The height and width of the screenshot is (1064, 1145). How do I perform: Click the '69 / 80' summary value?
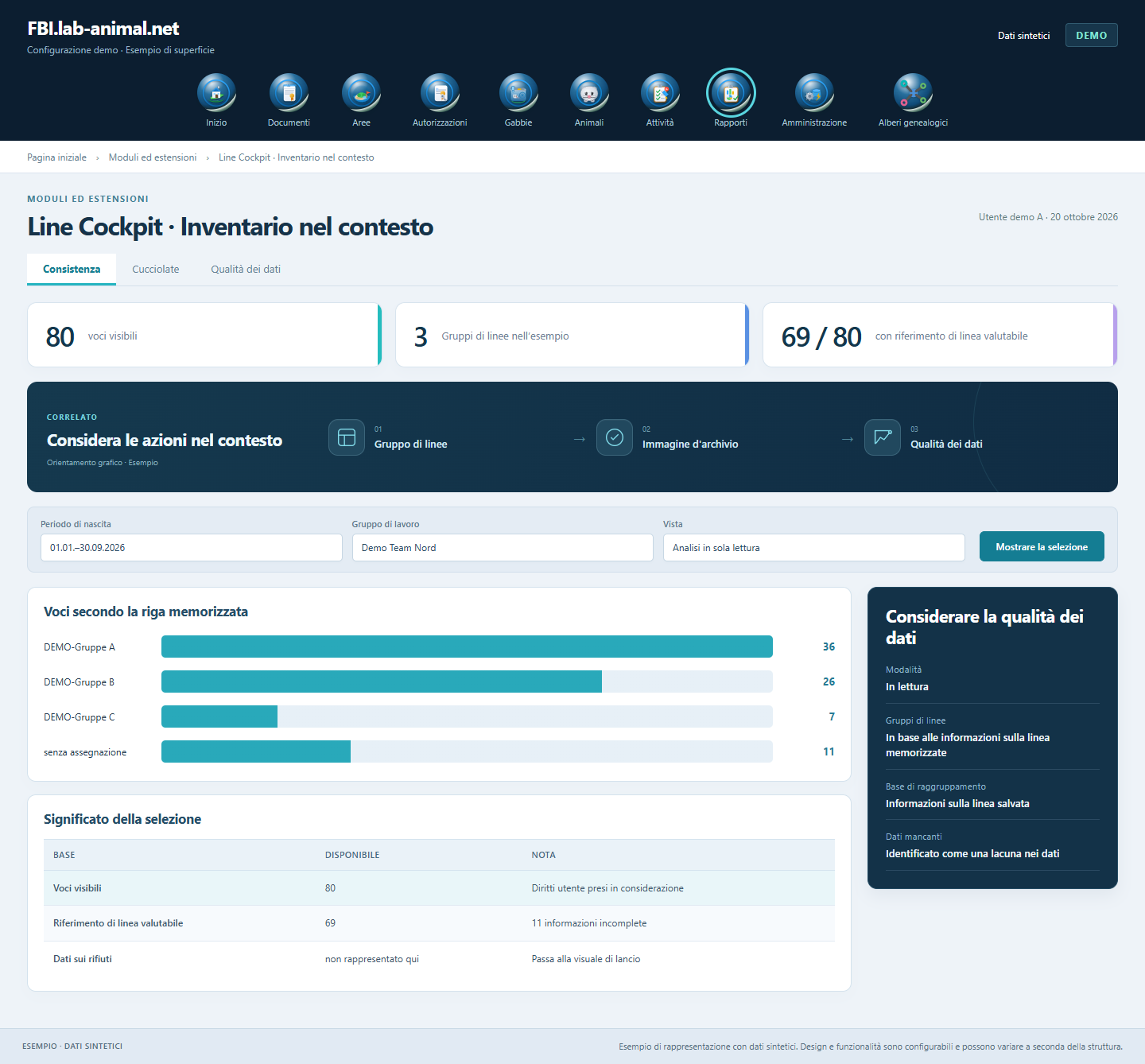(821, 336)
